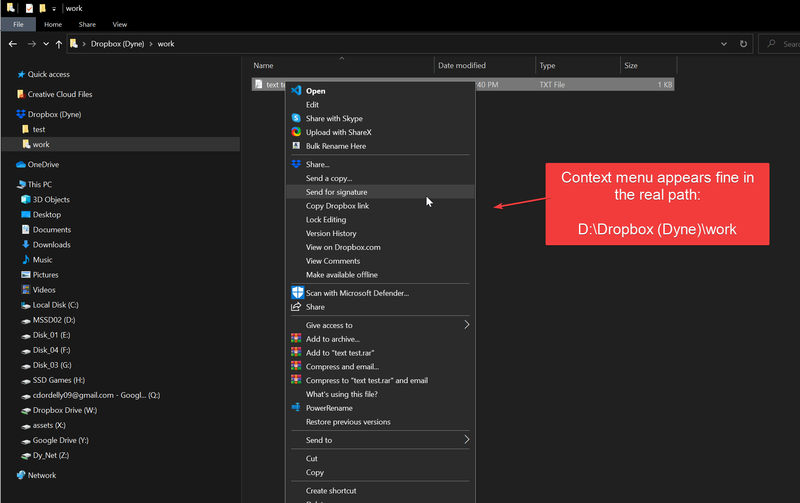Viewport: 800px width, 503px height.
Task: Choose Send for signature menu entry
Action: 336,191
